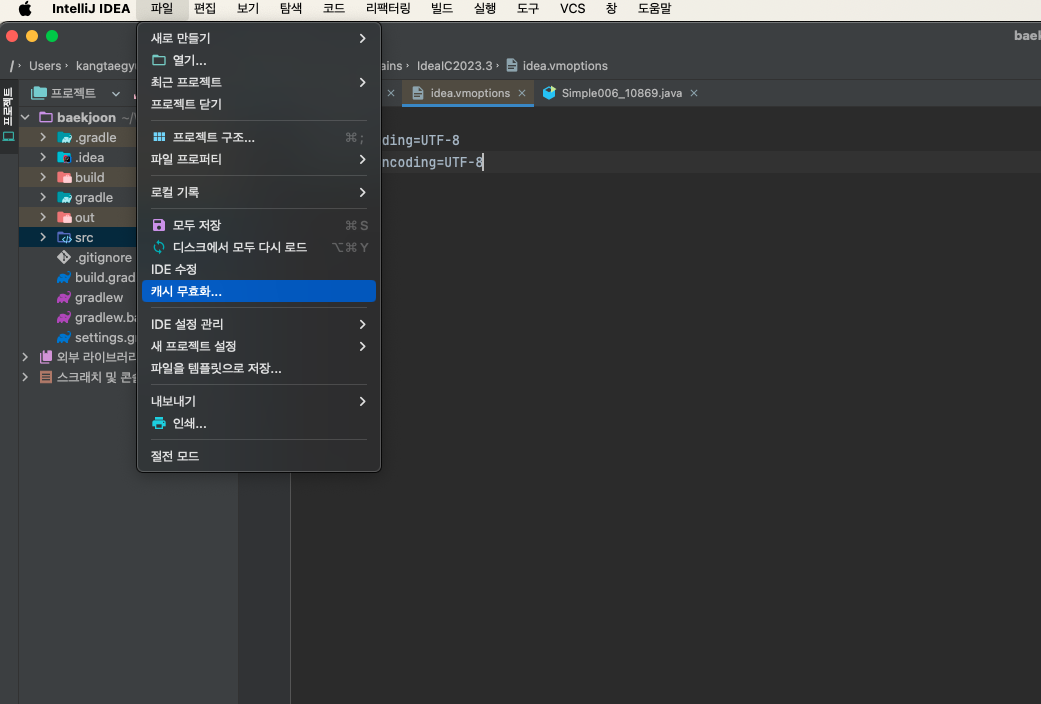1041x704 pixels.
Task: Open the 탐색 menu in menu bar
Action: click(x=291, y=9)
